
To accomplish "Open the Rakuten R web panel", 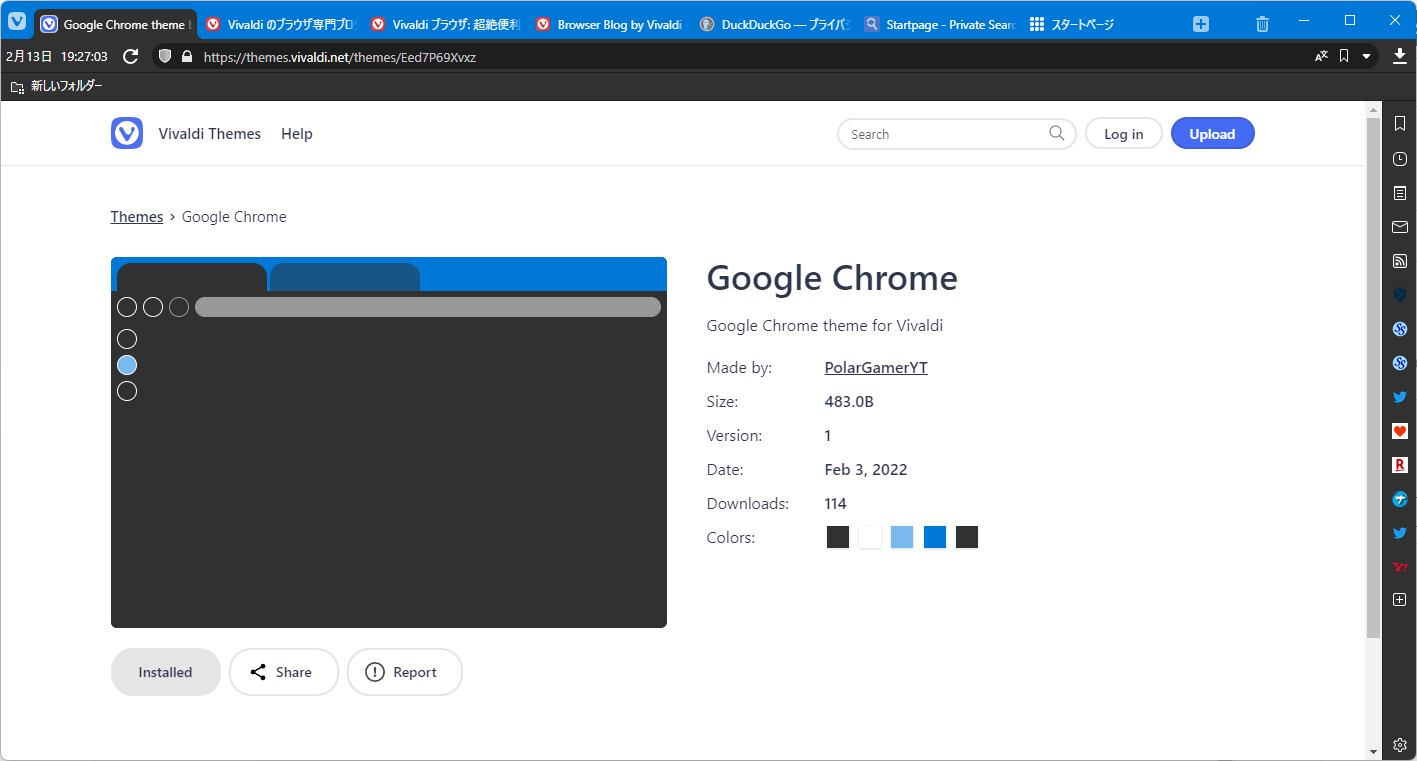I will (1400, 465).
